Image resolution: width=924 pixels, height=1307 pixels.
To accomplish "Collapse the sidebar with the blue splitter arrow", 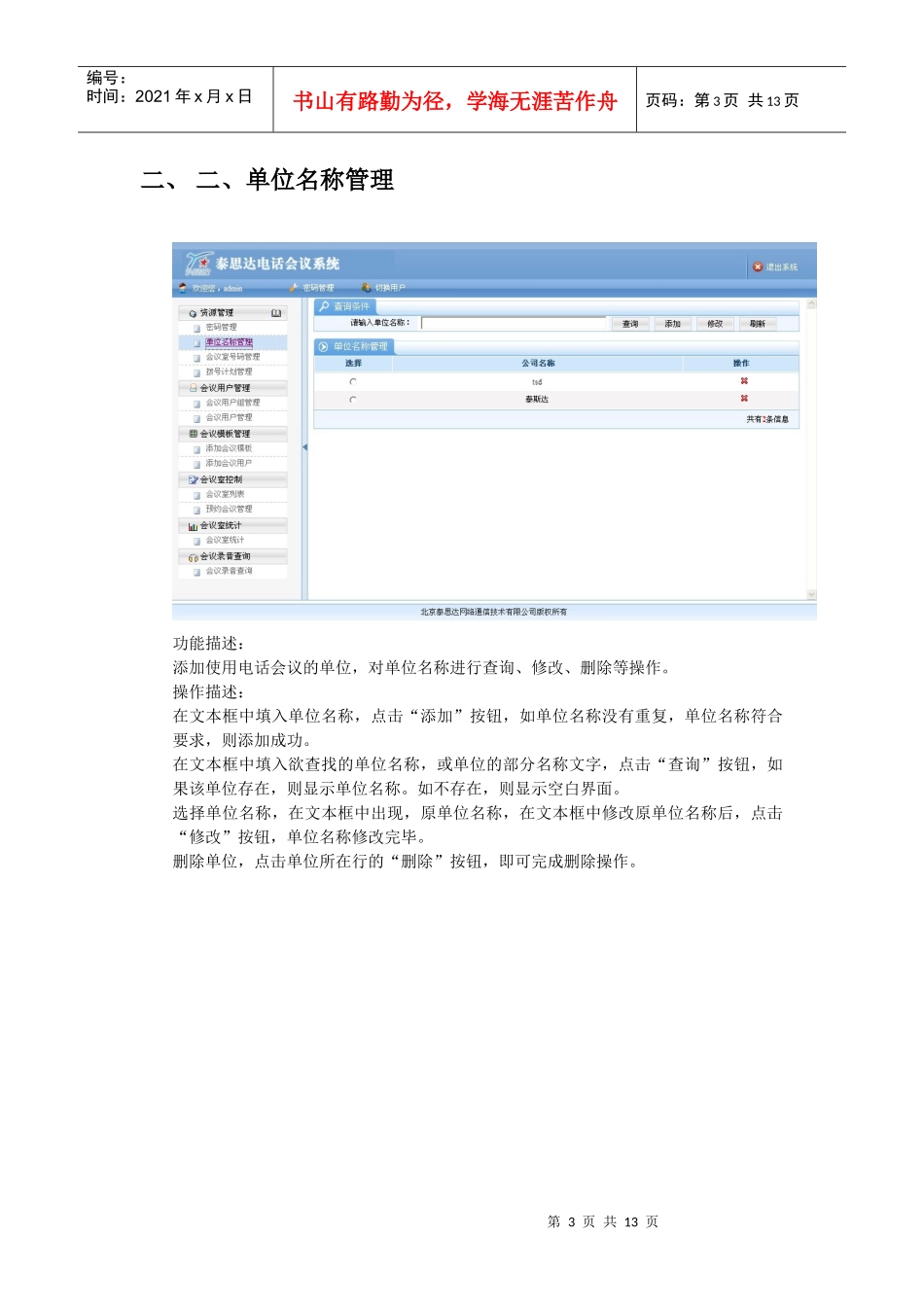I will pos(304,447).
